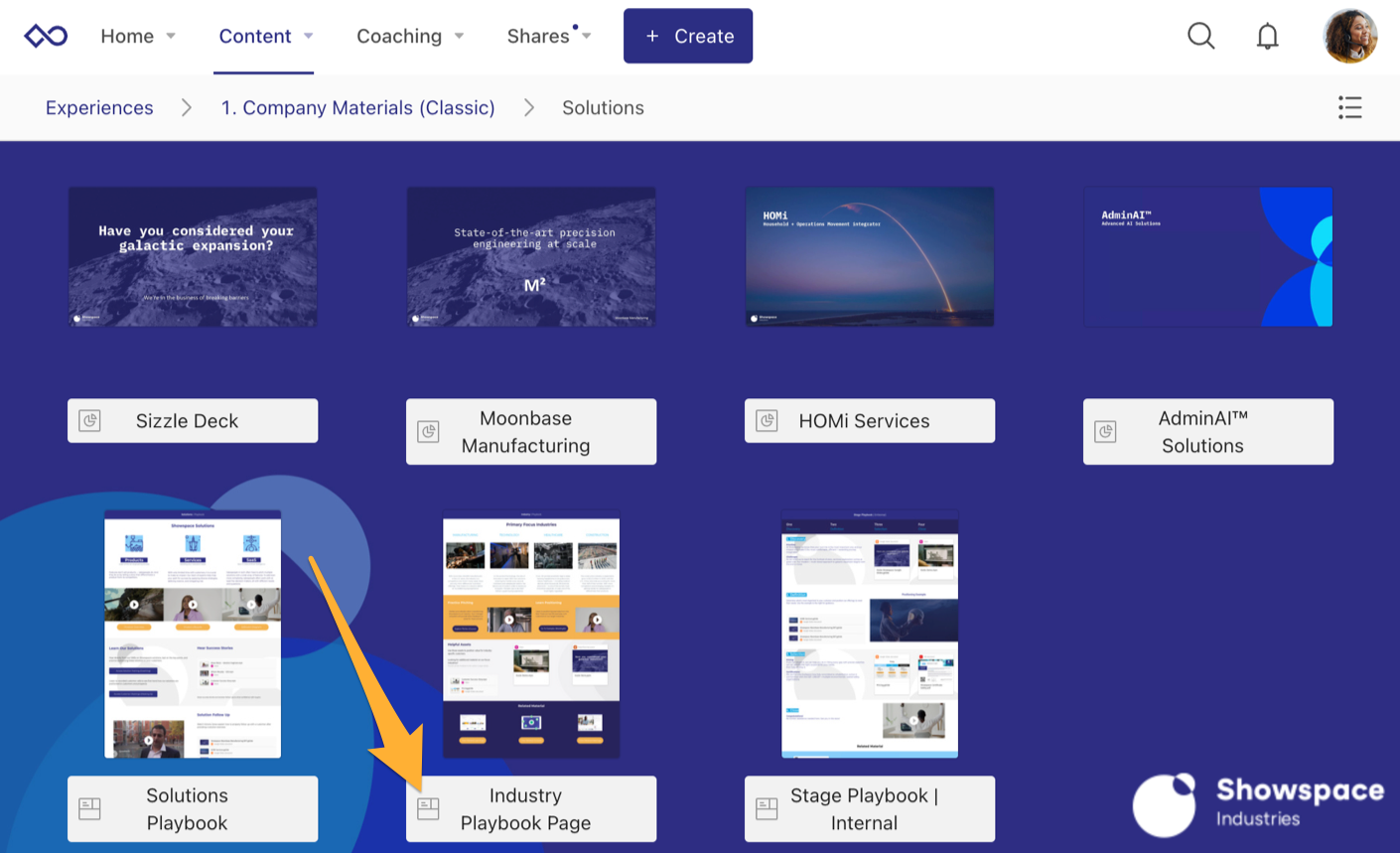Toggle the list view icon
Image resolution: width=1400 pixels, height=853 pixels.
(x=1349, y=107)
